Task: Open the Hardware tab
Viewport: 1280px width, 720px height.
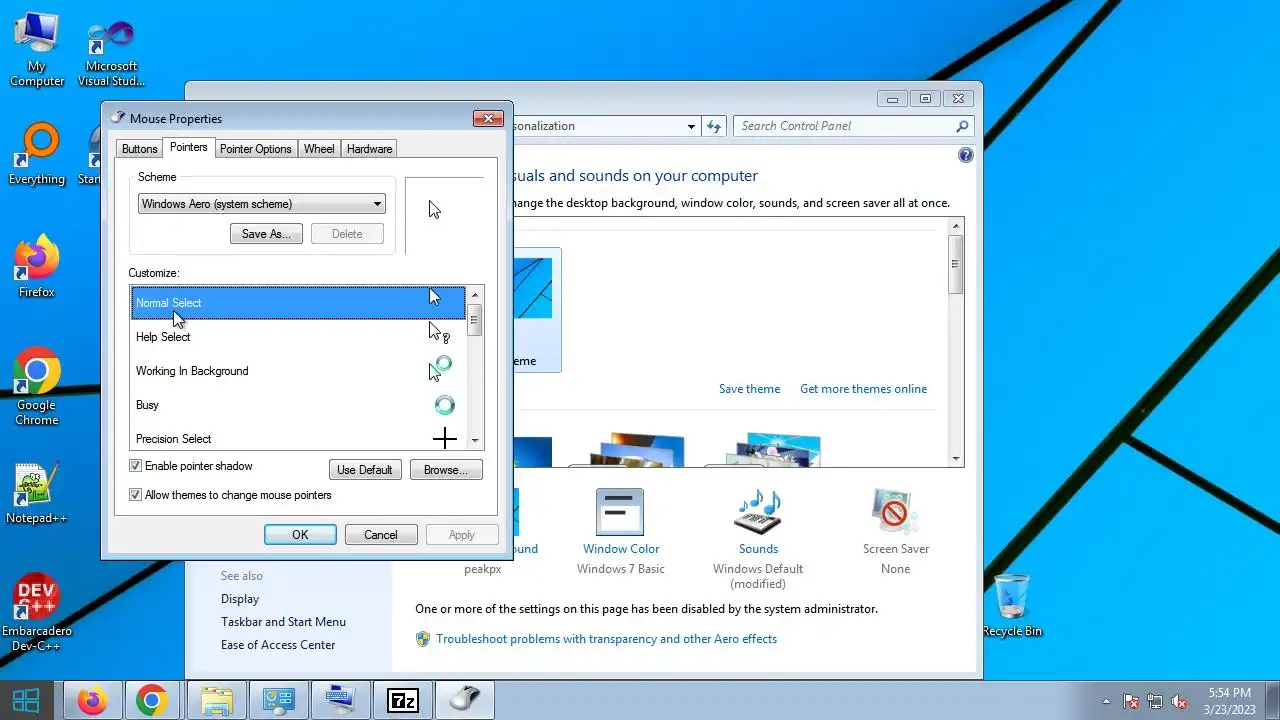Action: point(369,149)
